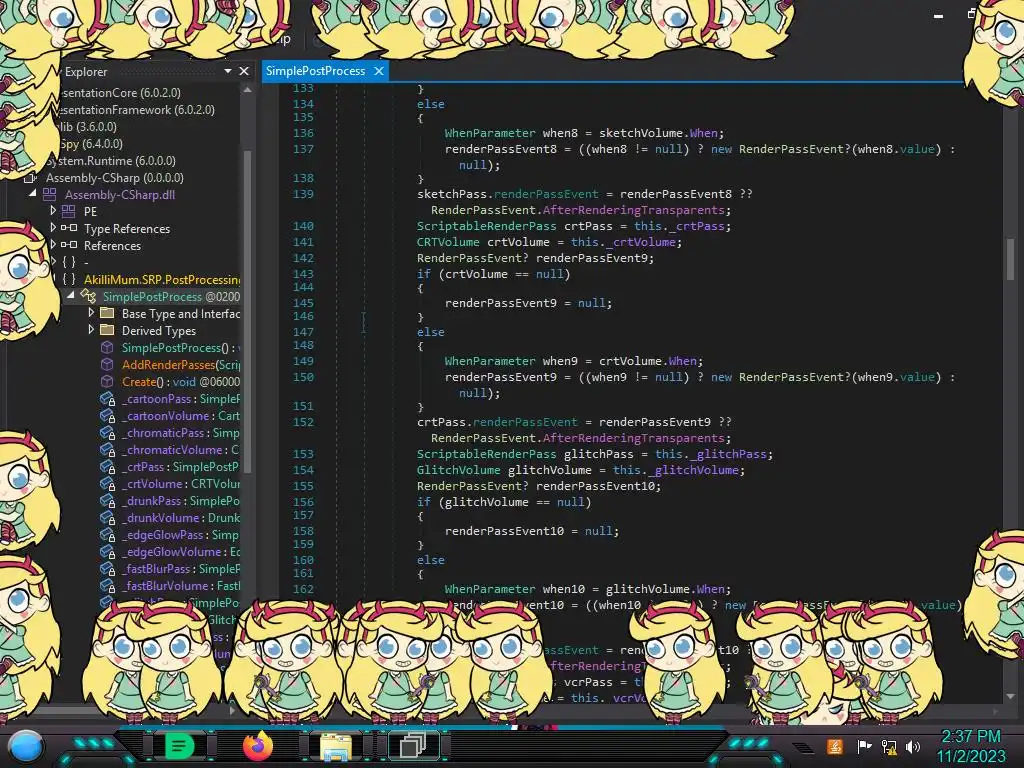The image size is (1024, 768).
Task: Click the _edgeGlowPass field icon
Action: pyautogui.click(x=107, y=534)
